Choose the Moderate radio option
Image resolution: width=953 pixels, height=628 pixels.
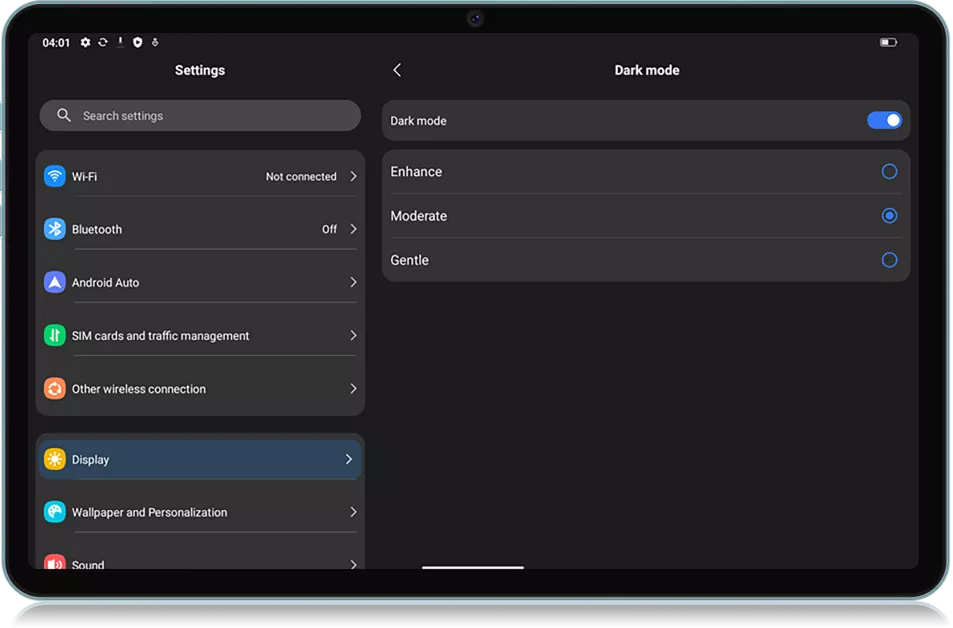[889, 216]
